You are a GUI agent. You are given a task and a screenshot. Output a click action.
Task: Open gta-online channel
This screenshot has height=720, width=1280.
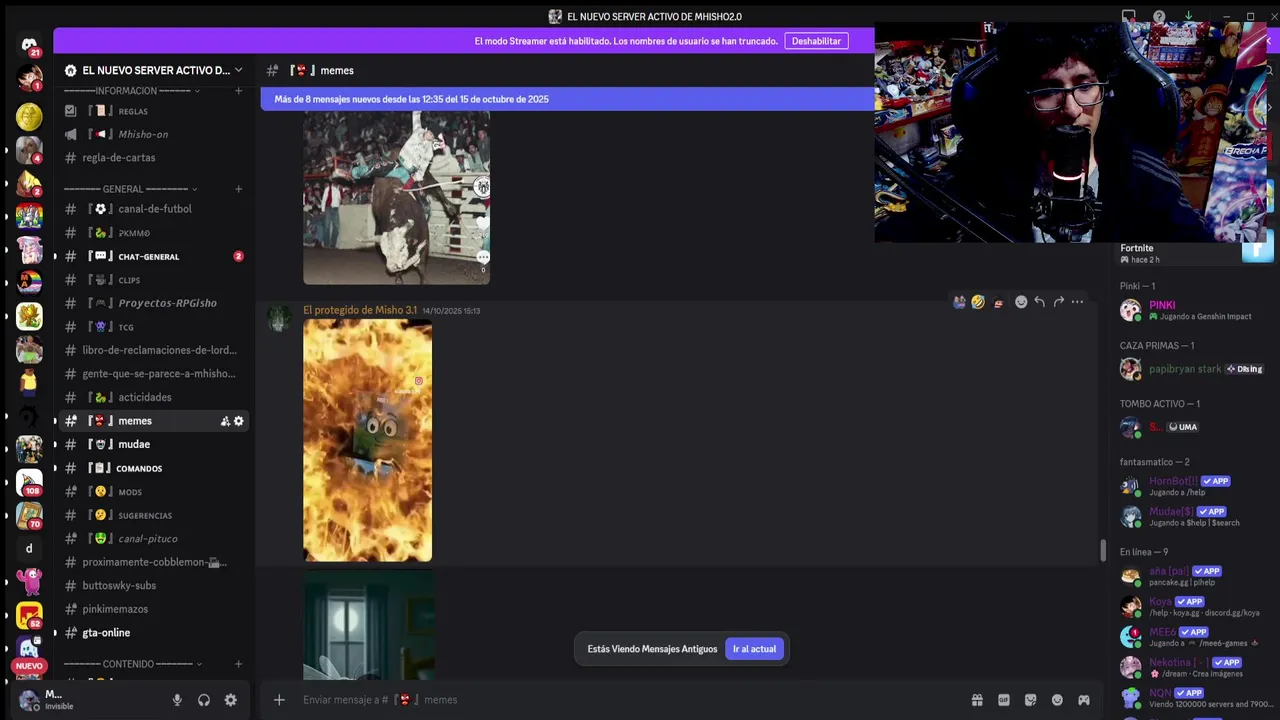coord(153,633)
